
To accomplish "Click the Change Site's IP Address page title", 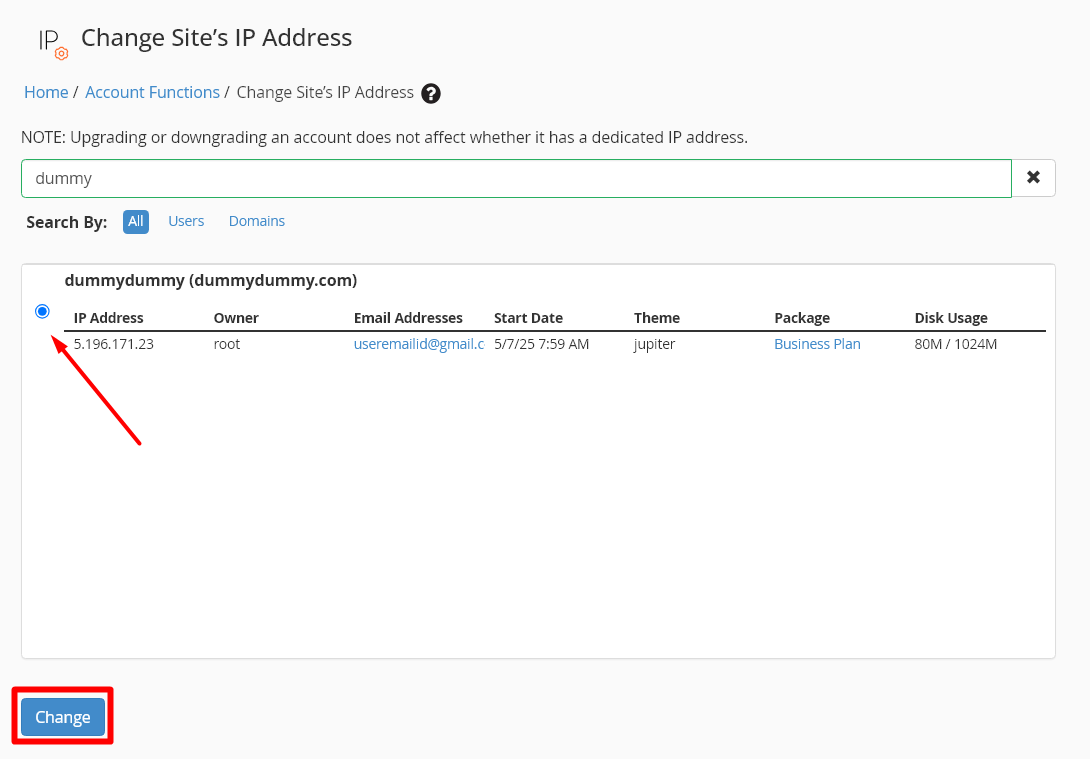I will 216,38.
